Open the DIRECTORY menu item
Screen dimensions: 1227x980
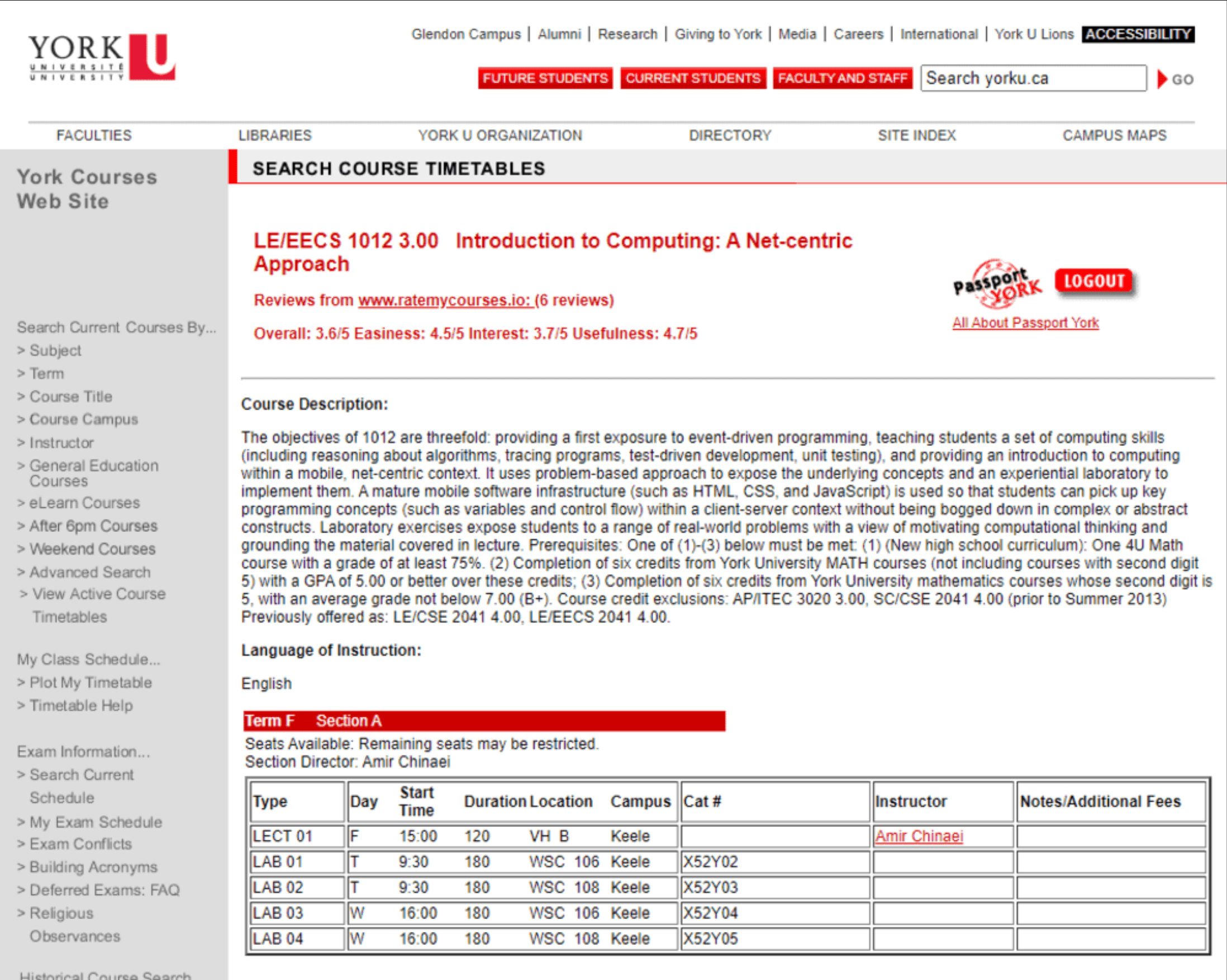[x=730, y=135]
